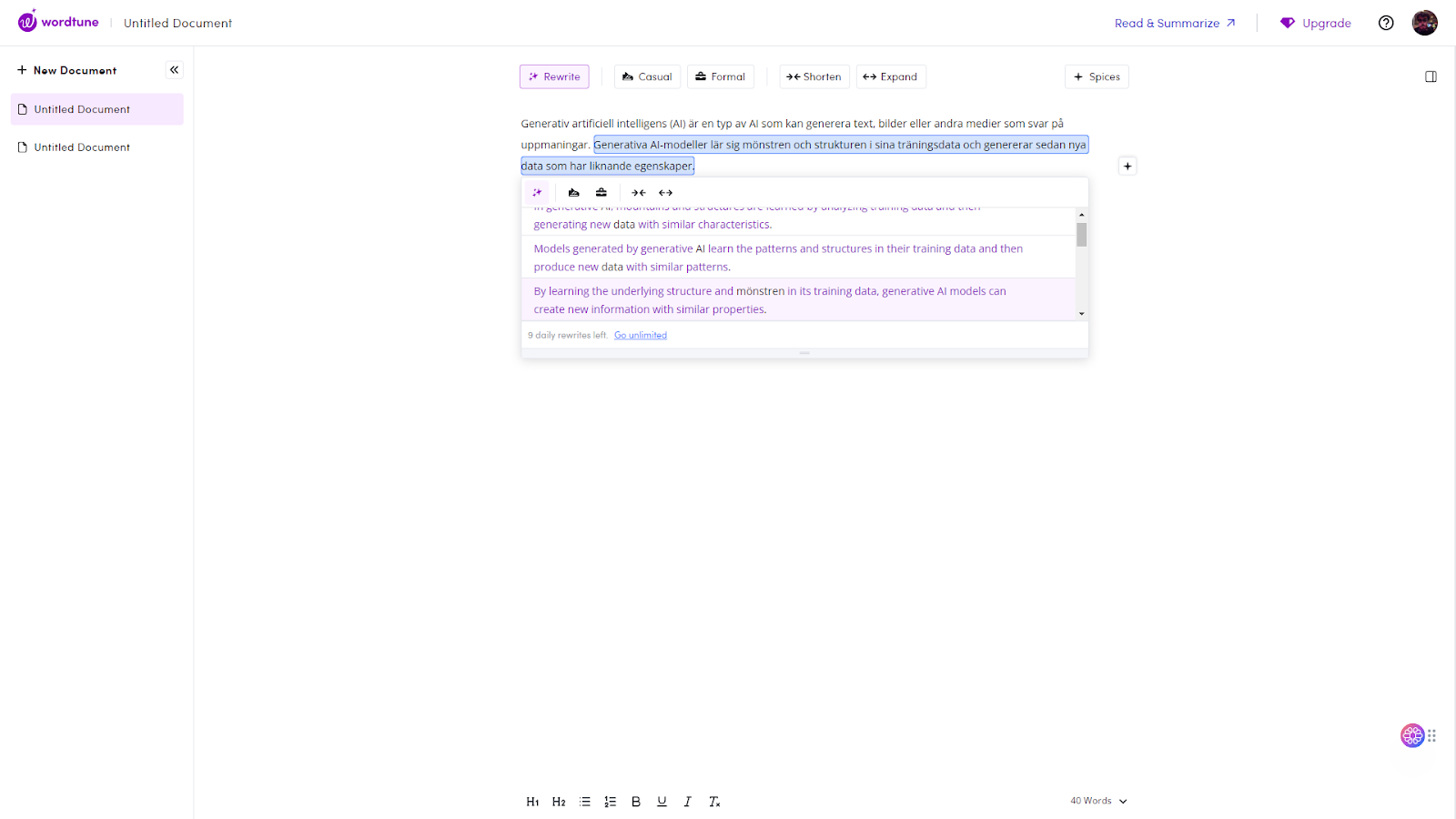Screen dimensions: 1456x819
Task: Open the right side panel
Action: (x=1431, y=76)
